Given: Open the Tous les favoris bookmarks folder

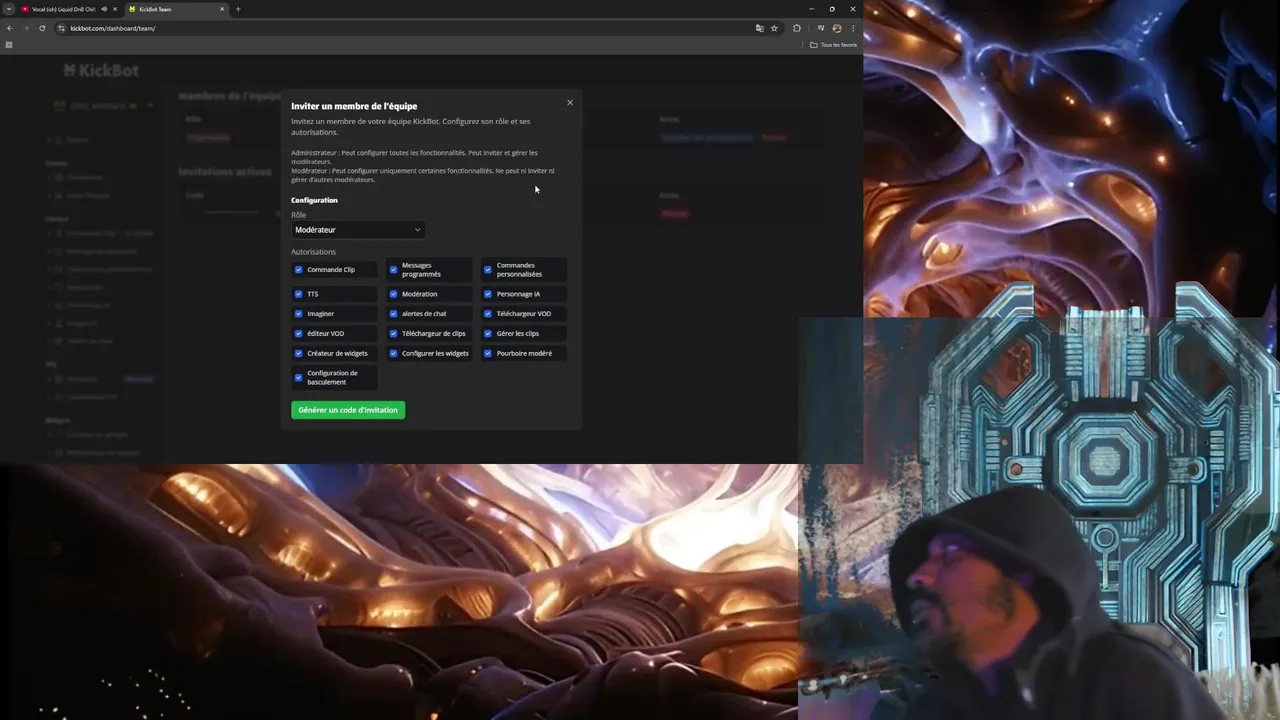Looking at the screenshot, I should click(834, 45).
